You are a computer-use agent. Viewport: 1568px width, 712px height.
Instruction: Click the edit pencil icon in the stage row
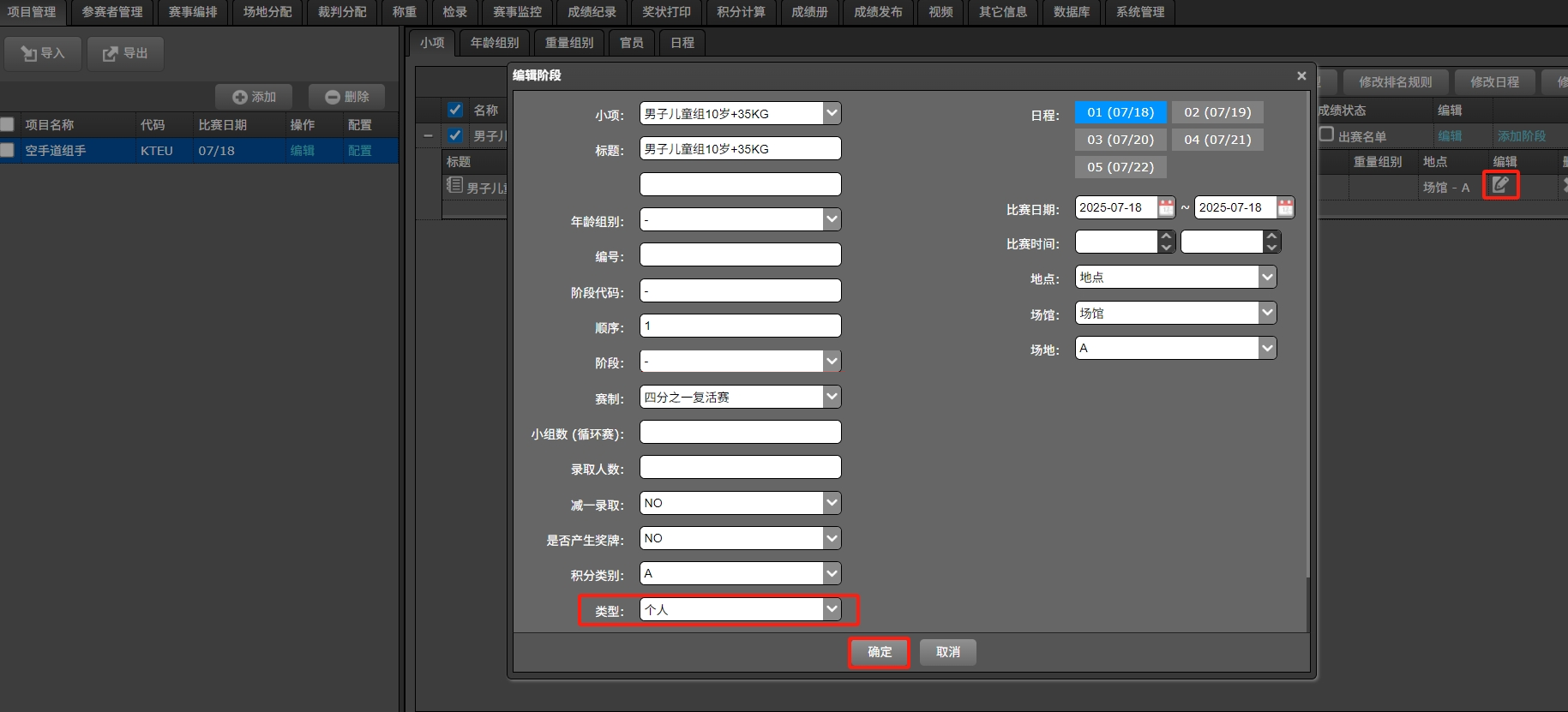click(1500, 184)
